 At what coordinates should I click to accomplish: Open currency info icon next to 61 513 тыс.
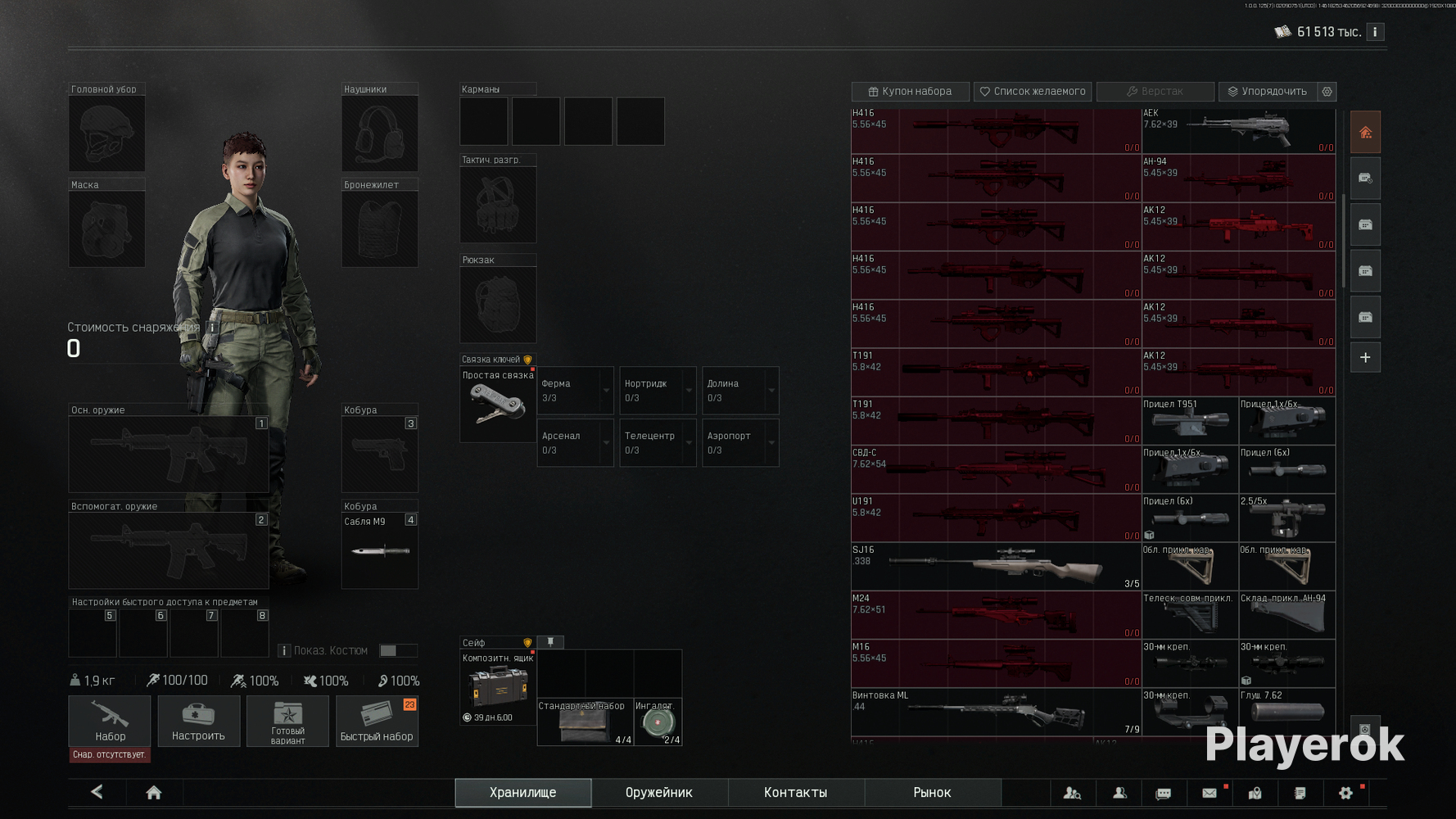(1375, 32)
